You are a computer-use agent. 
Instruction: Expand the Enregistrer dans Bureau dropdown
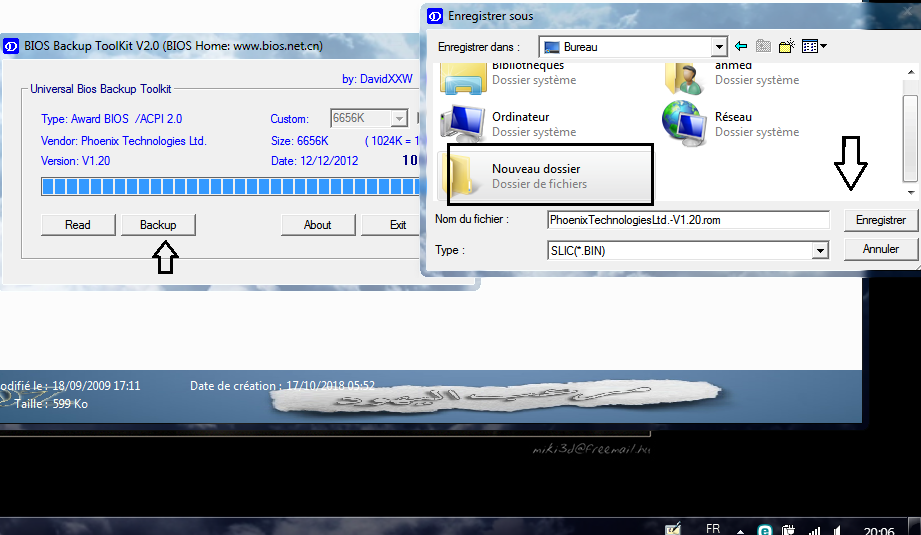718,47
